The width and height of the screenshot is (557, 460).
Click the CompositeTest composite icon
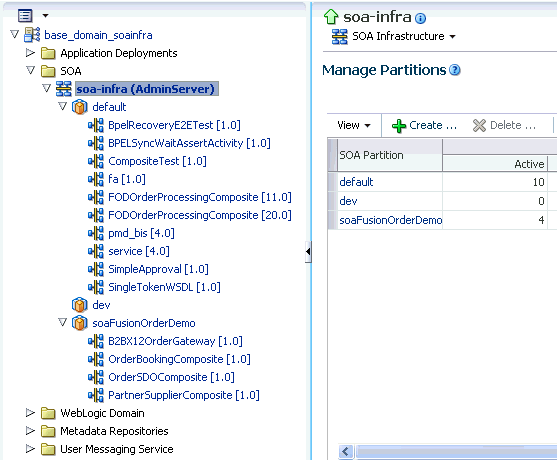(96, 161)
